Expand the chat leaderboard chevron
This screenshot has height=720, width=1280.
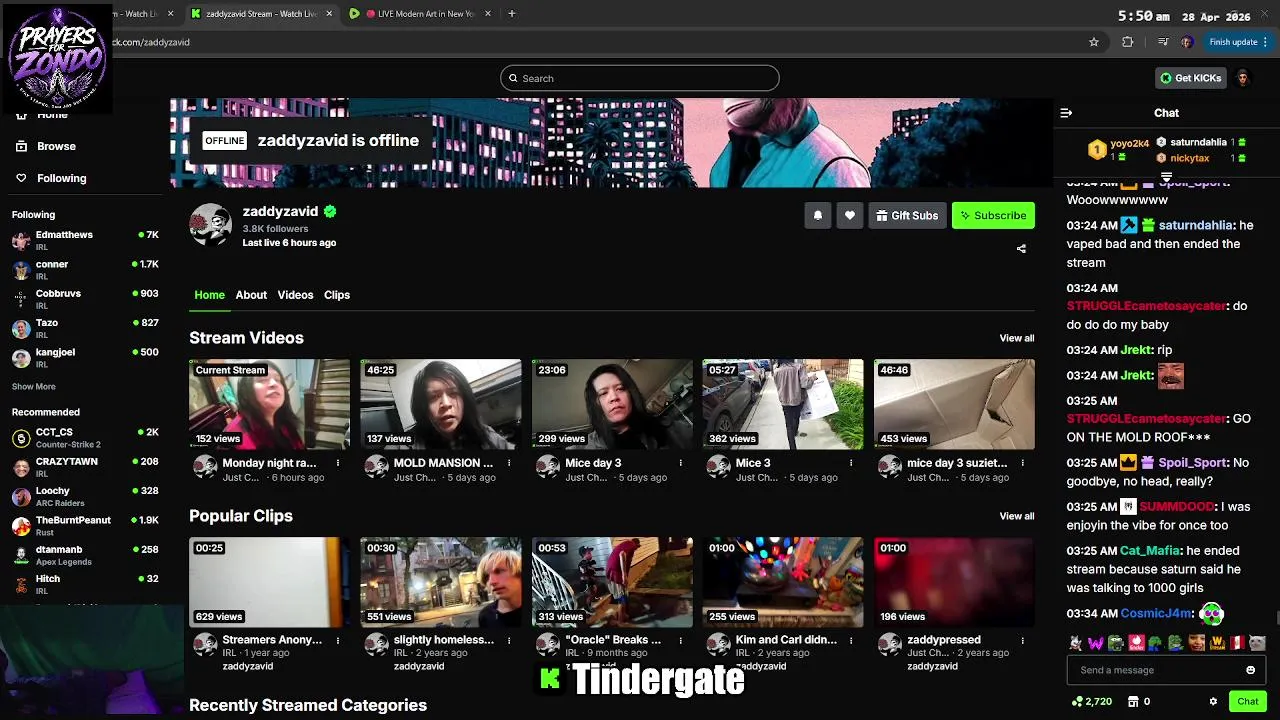tap(1166, 177)
